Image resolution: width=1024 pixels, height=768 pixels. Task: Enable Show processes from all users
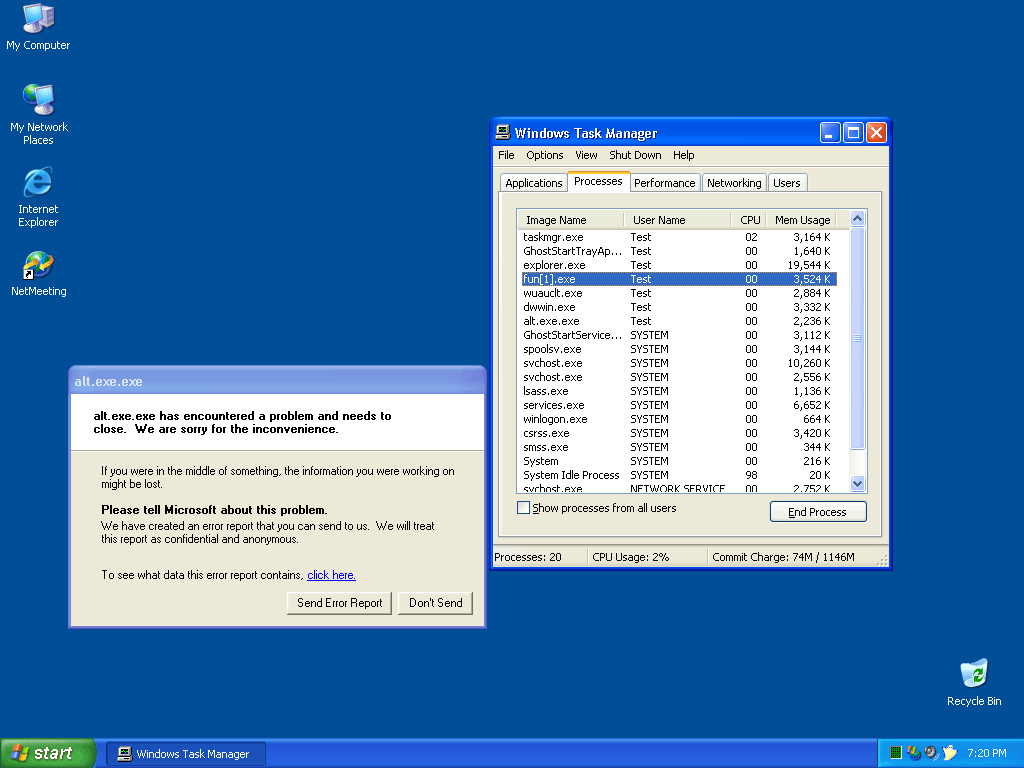pyautogui.click(x=523, y=508)
